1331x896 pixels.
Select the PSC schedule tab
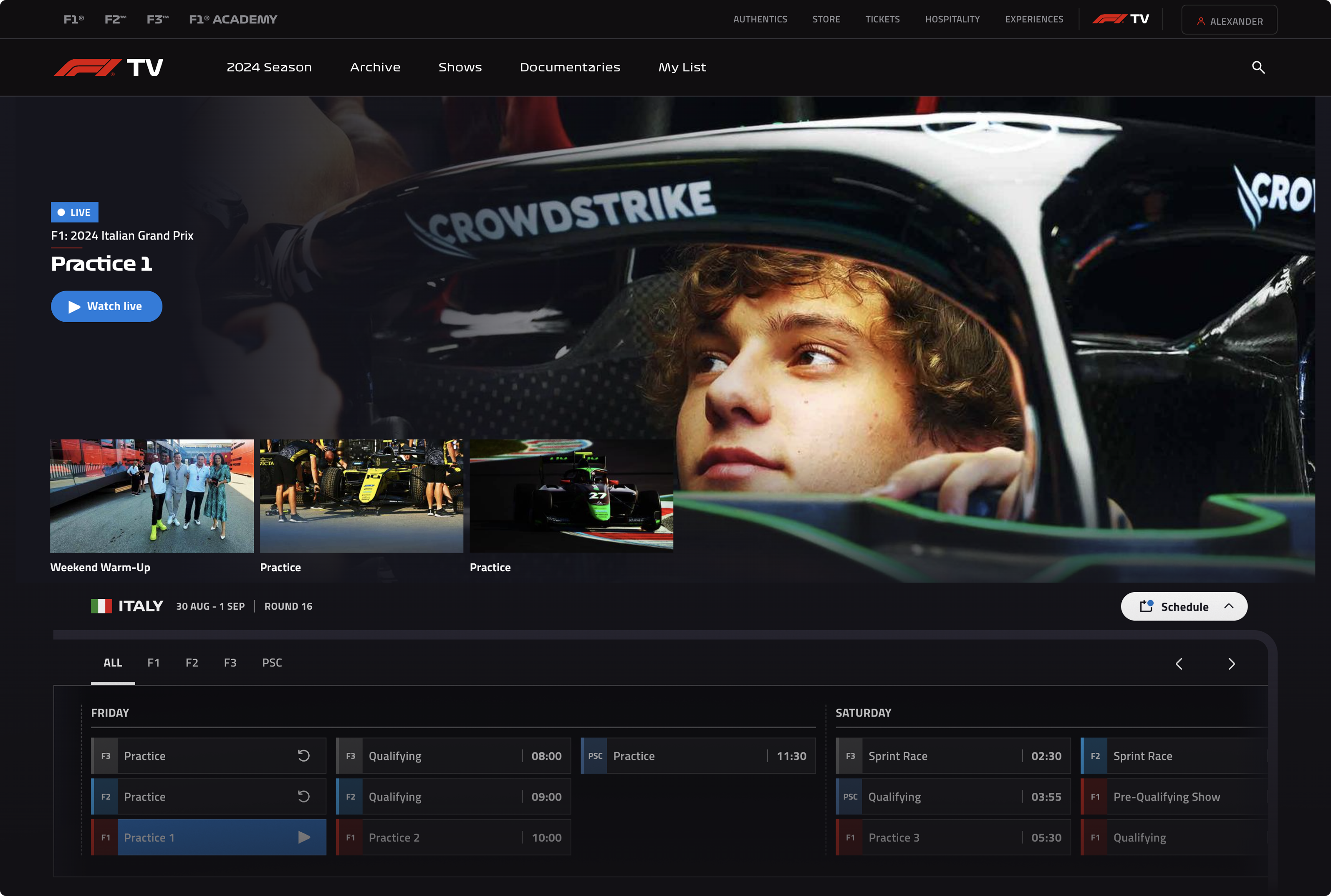tap(272, 663)
